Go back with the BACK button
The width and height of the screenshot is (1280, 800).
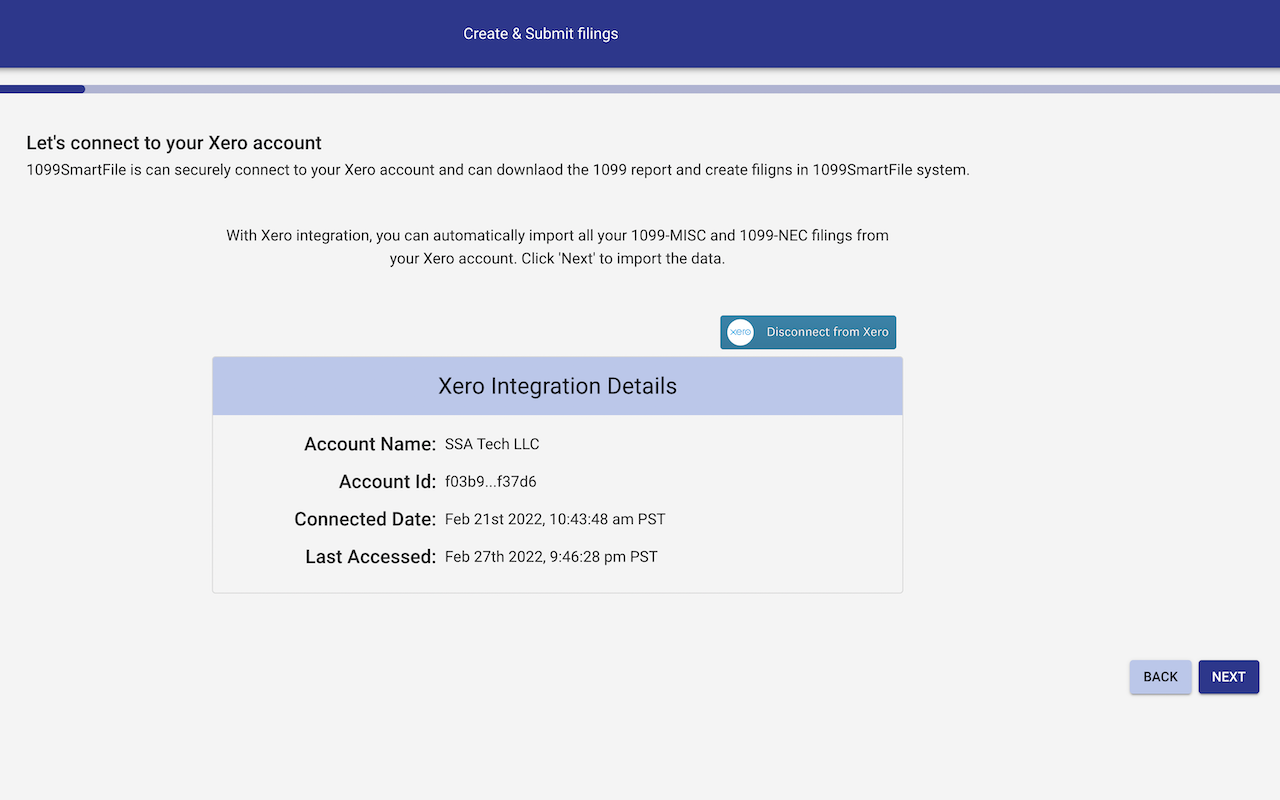pos(1160,677)
